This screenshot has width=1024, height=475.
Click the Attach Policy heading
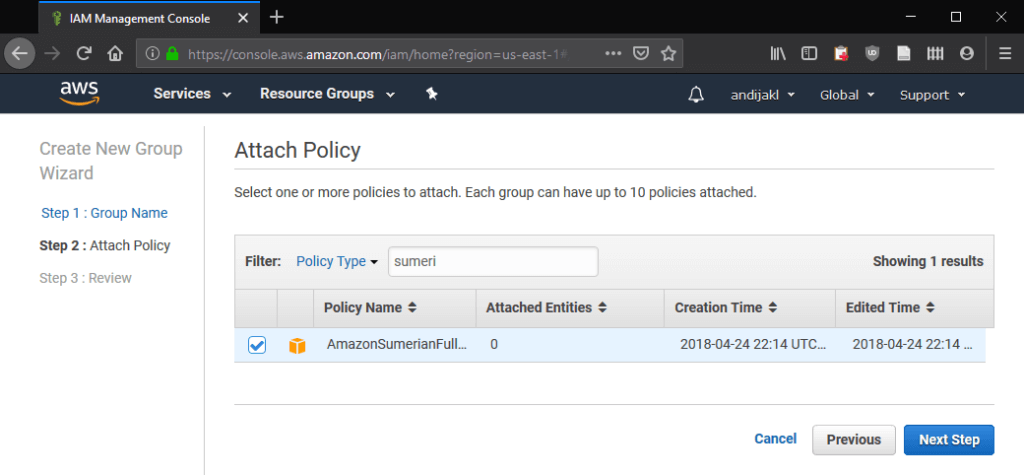click(297, 150)
